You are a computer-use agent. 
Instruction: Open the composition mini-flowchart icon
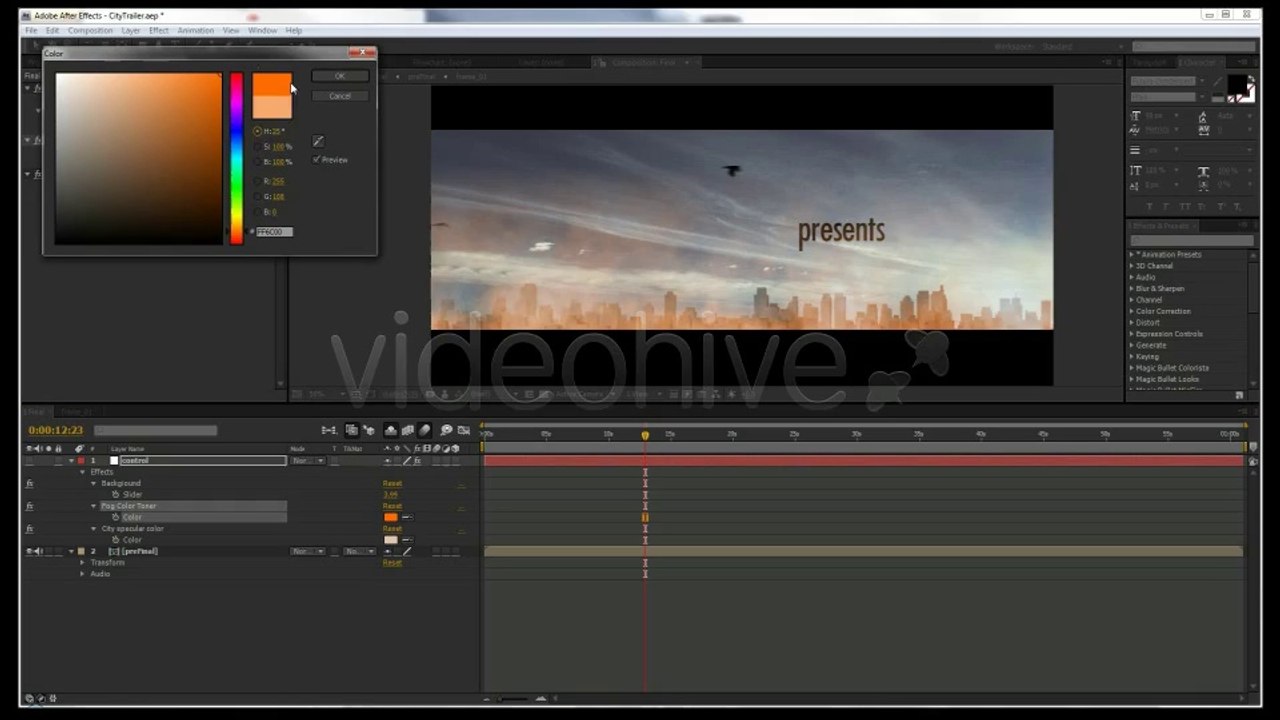(x=329, y=431)
